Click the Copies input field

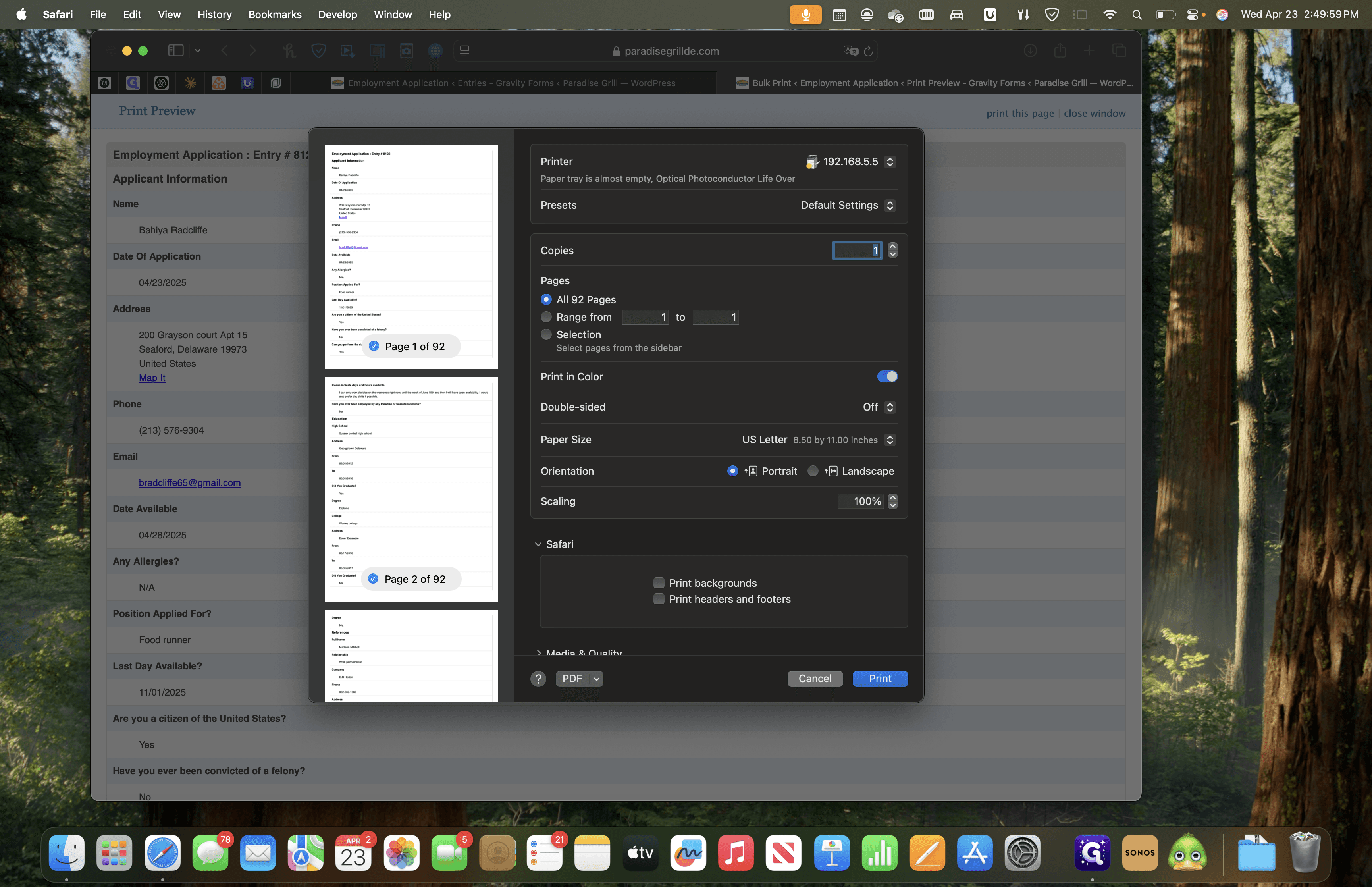(x=857, y=251)
